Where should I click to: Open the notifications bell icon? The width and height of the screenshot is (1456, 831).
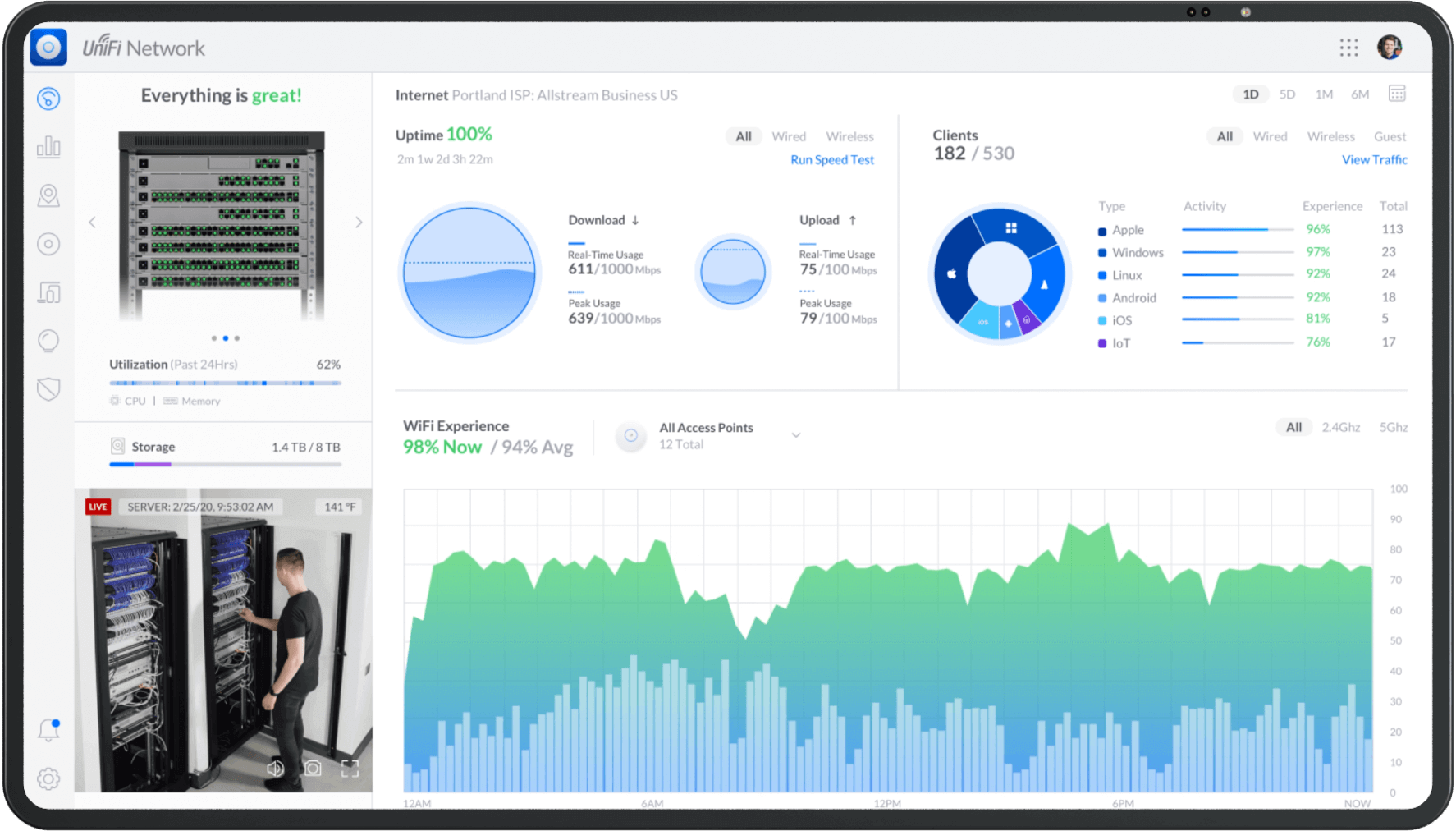pyautogui.click(x=48, y=729)
